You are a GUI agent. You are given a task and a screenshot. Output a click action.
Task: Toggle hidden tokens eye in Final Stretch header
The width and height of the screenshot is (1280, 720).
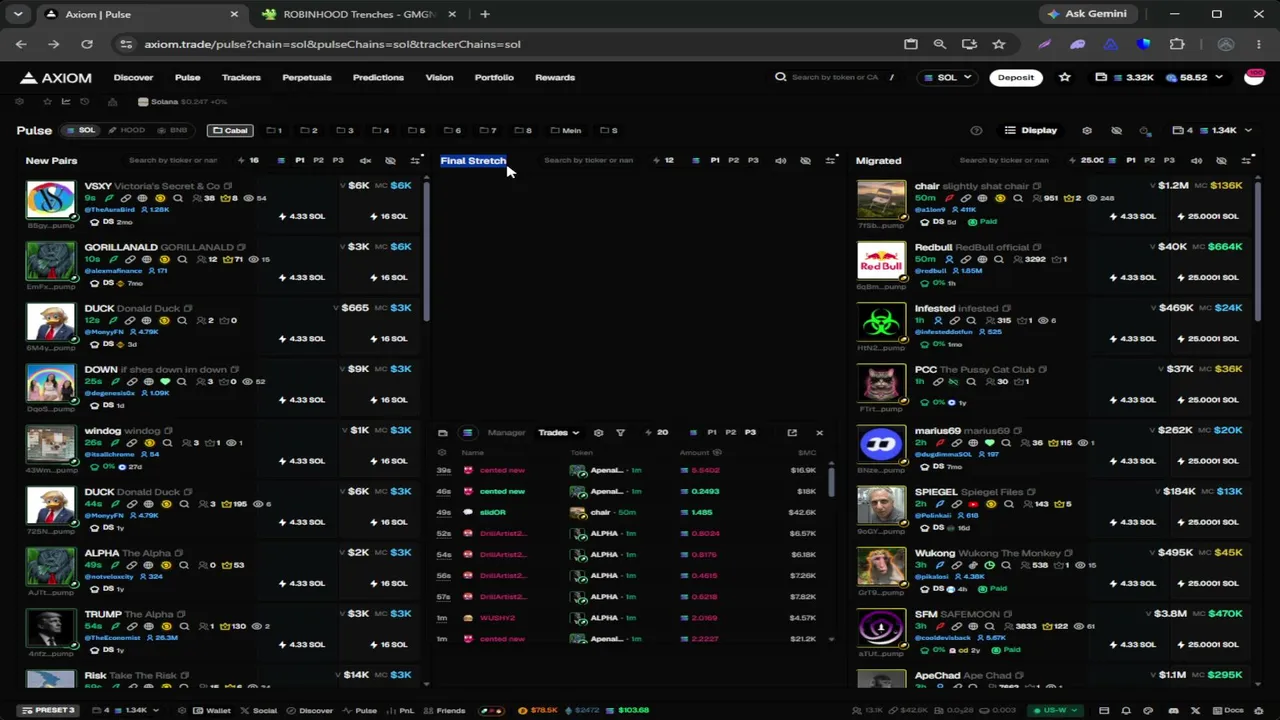pos(805,160)
